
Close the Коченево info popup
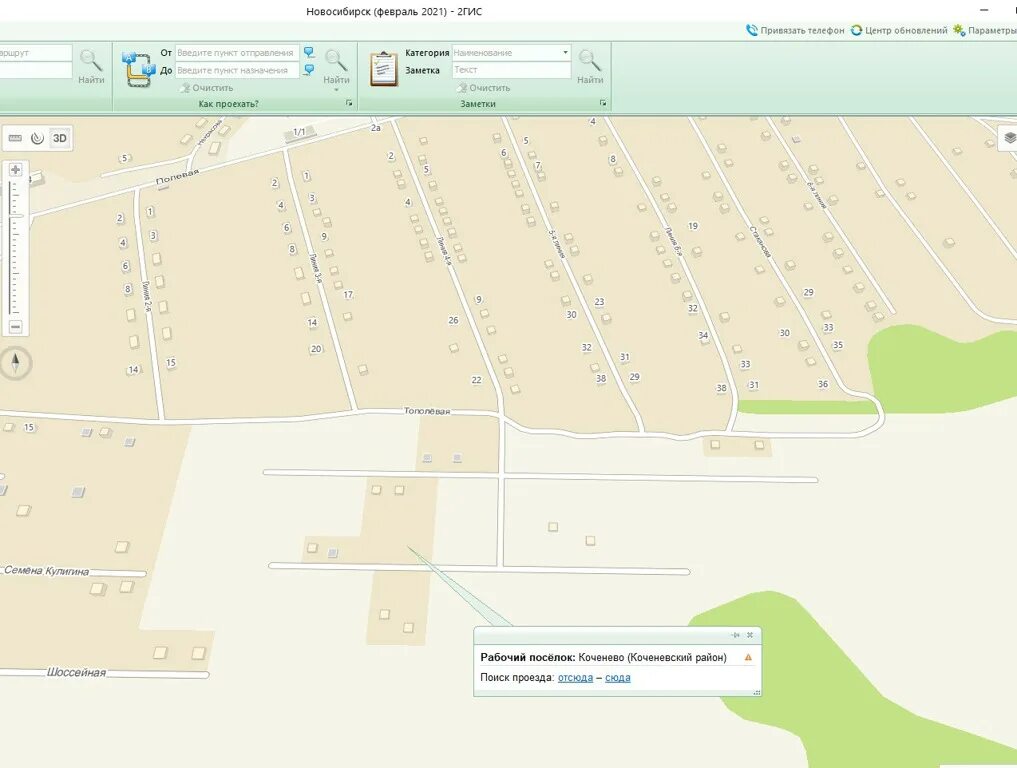tap(750, 635)
